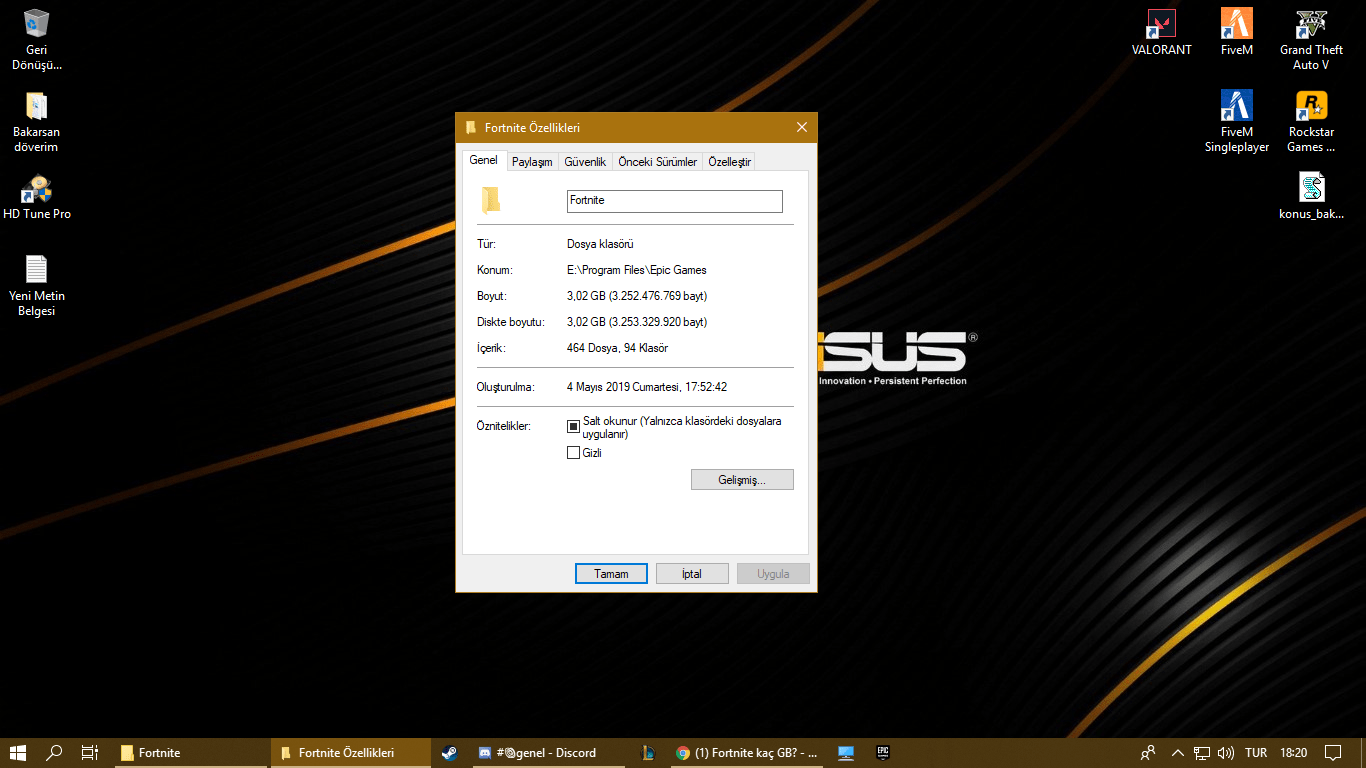
Task: Open the Paylaşım tab
Action: coord(532,162)
